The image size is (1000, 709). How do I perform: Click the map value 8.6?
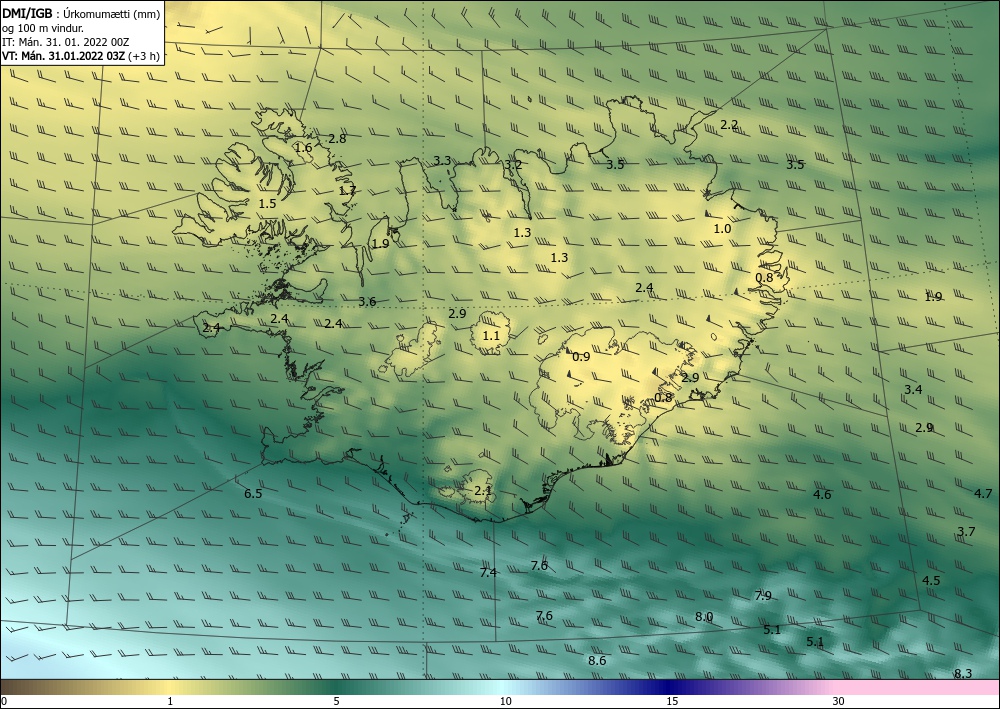(x=597, y=661)
